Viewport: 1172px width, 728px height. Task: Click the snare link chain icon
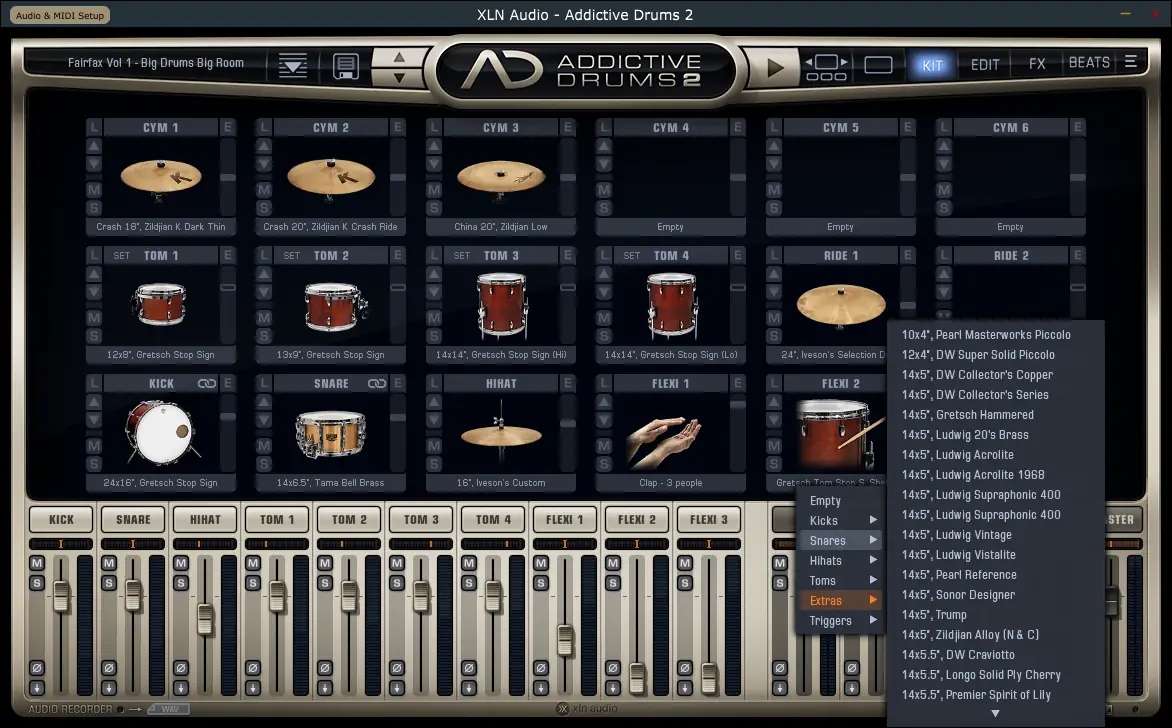click(x=377, y=383)
